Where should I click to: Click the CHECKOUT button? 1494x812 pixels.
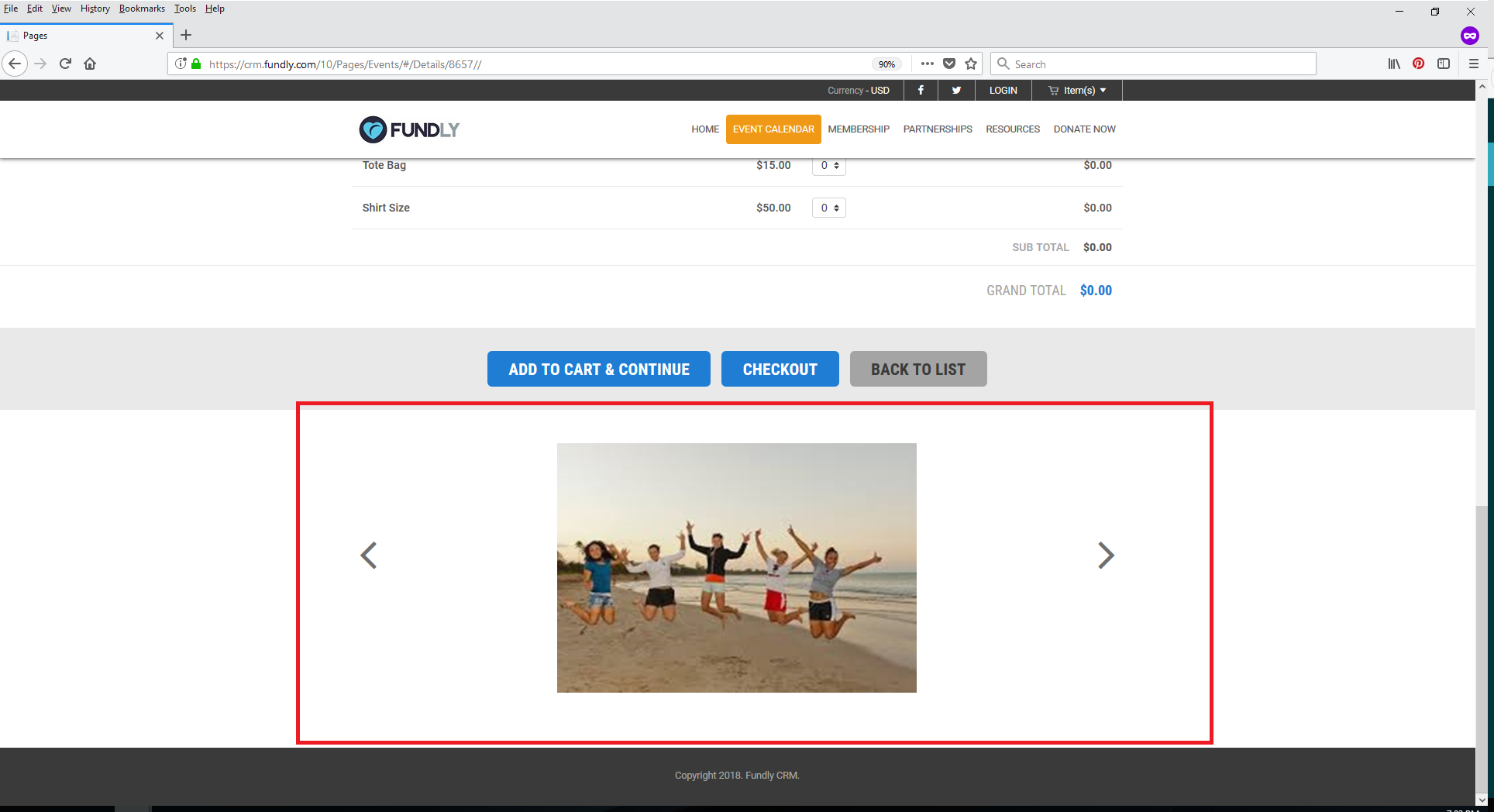(780, 369)
